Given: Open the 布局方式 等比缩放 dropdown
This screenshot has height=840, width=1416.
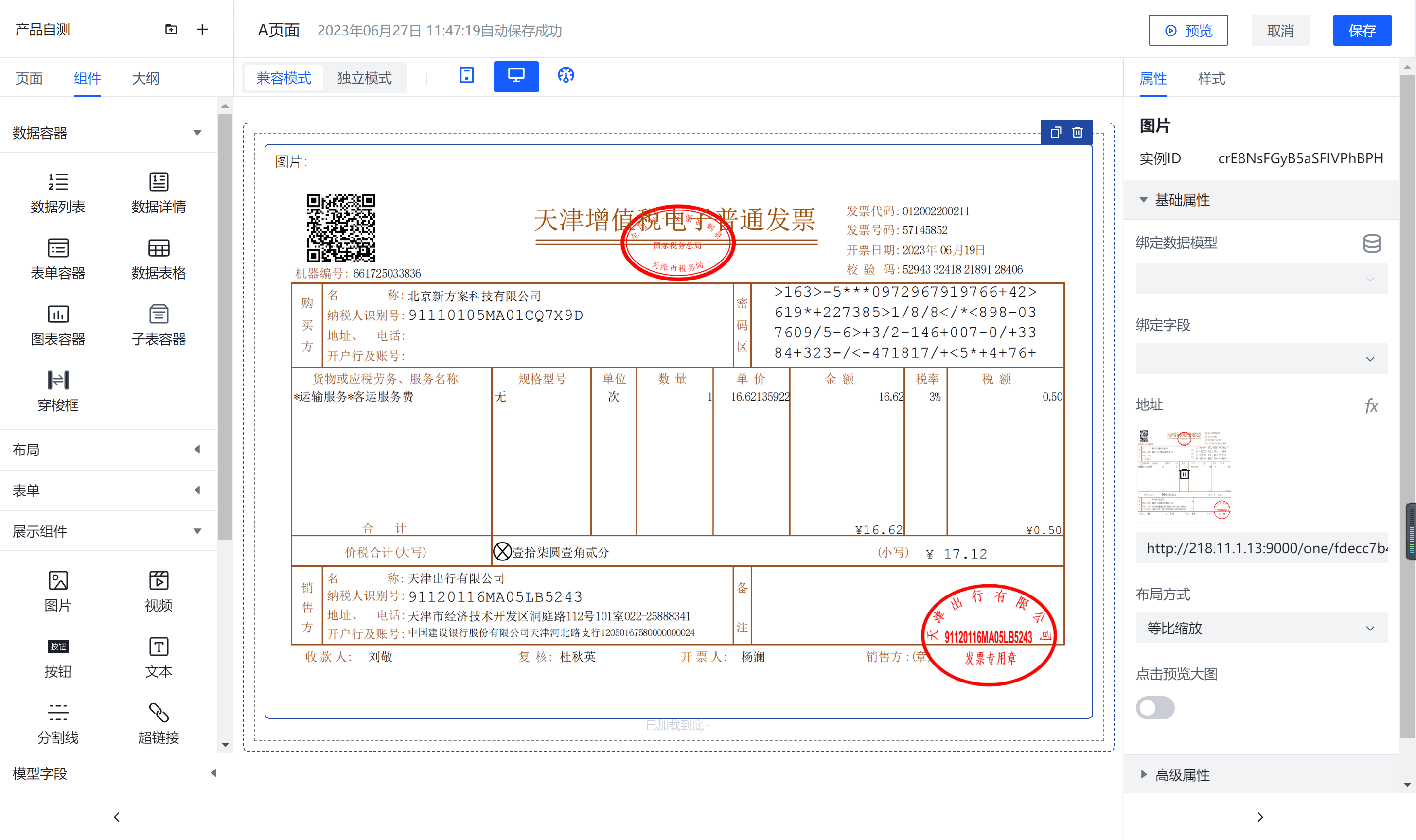Looking at the screenshot, I should [1261, 628].
